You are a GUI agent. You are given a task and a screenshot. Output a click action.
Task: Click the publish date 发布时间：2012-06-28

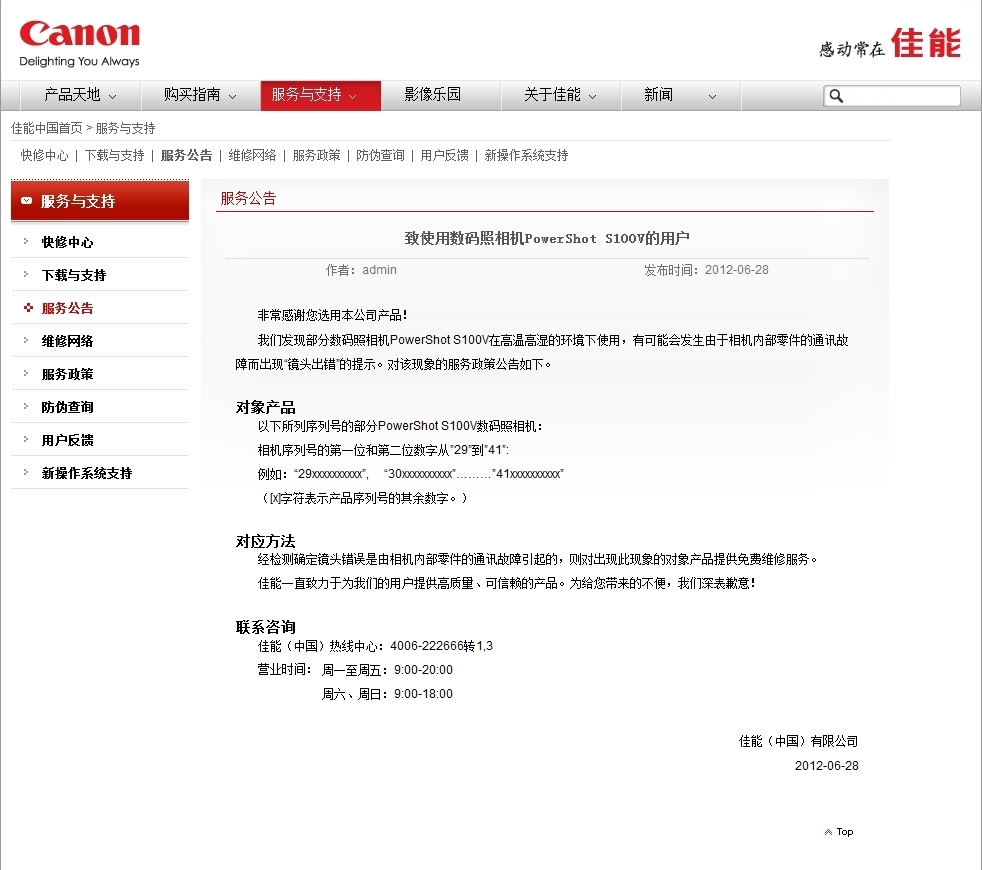click(706, 270)
